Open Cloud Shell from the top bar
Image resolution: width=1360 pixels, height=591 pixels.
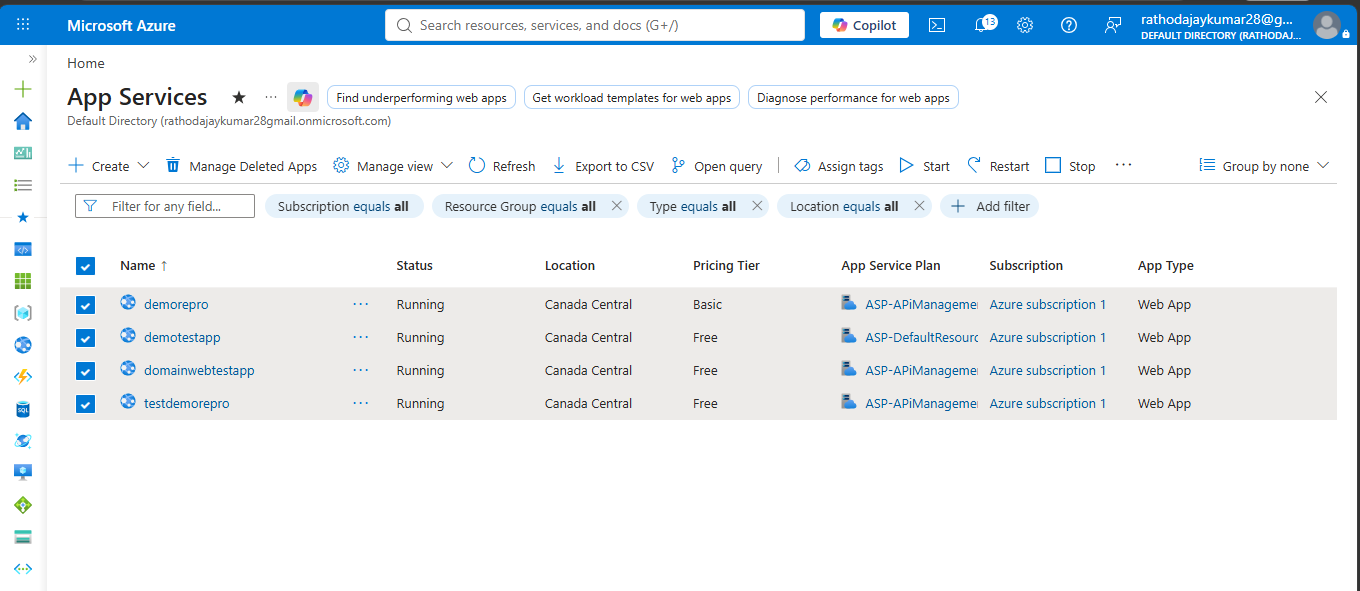tap(937, 25)
